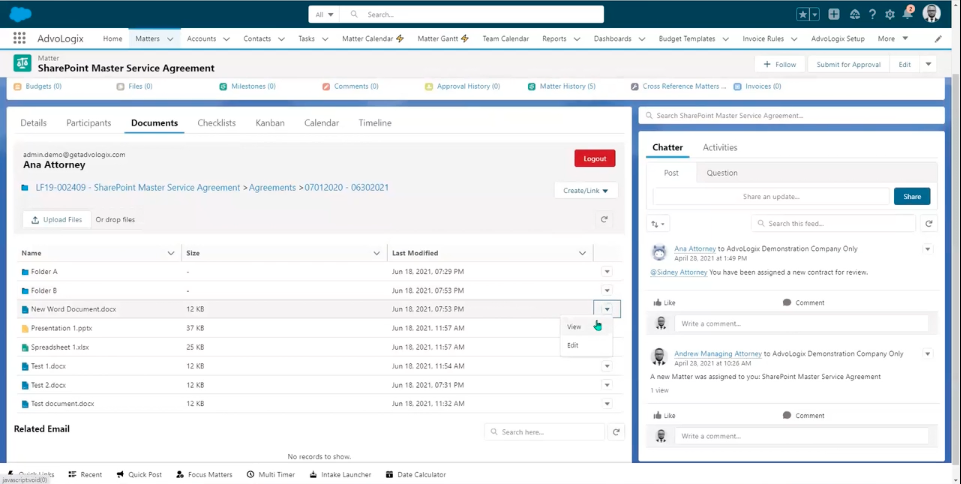The height and width of the screenshot is (484, 961).
Task: Click the Submit for Approval button
Action: [848, 64]
